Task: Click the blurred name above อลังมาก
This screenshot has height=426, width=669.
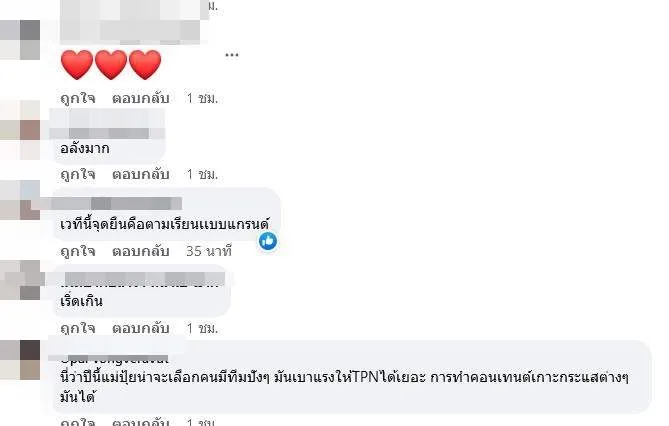Action: (x=107, y=124)
